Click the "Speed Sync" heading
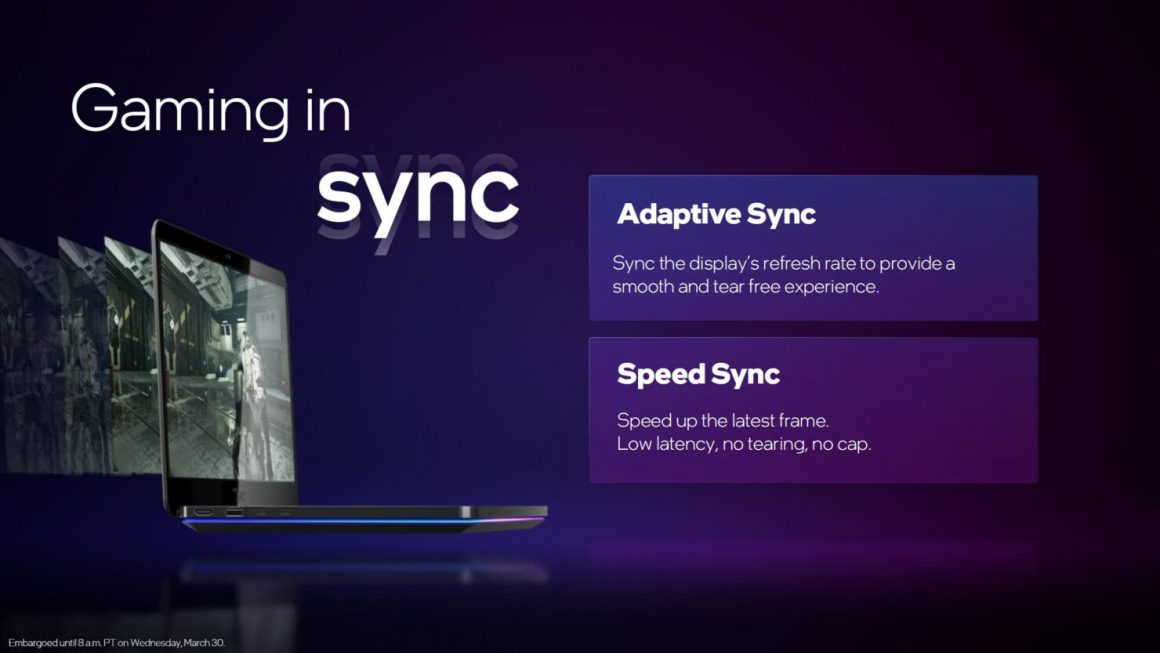 [698, 375]
